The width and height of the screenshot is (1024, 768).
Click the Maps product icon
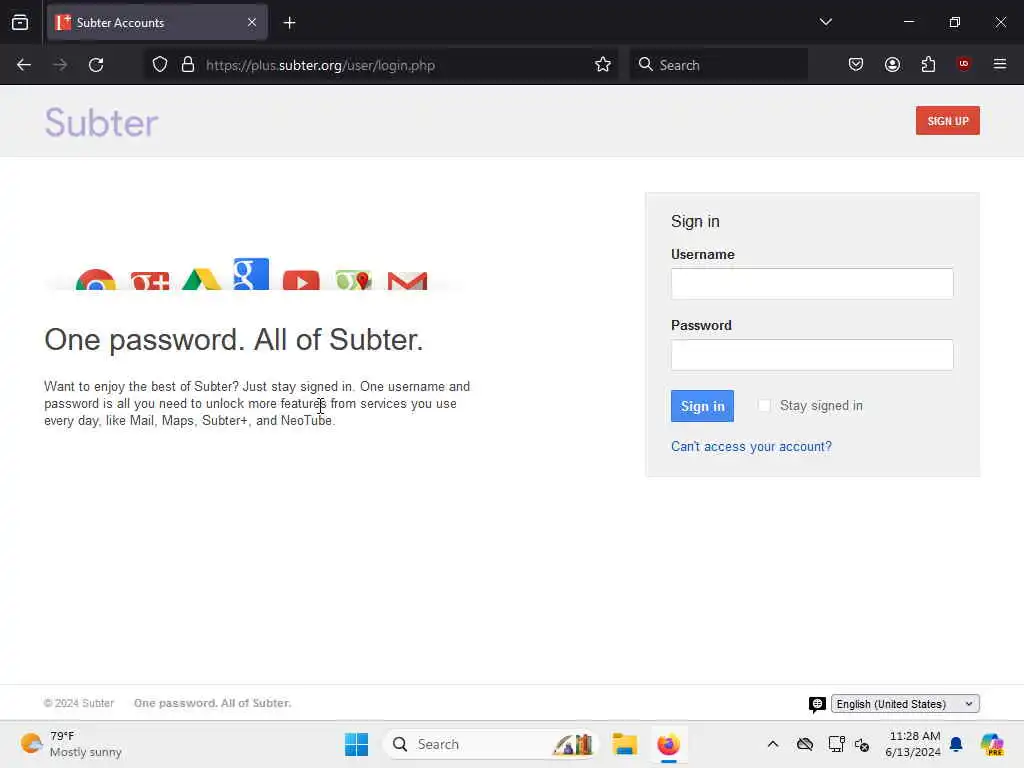(x=353, y=280)
